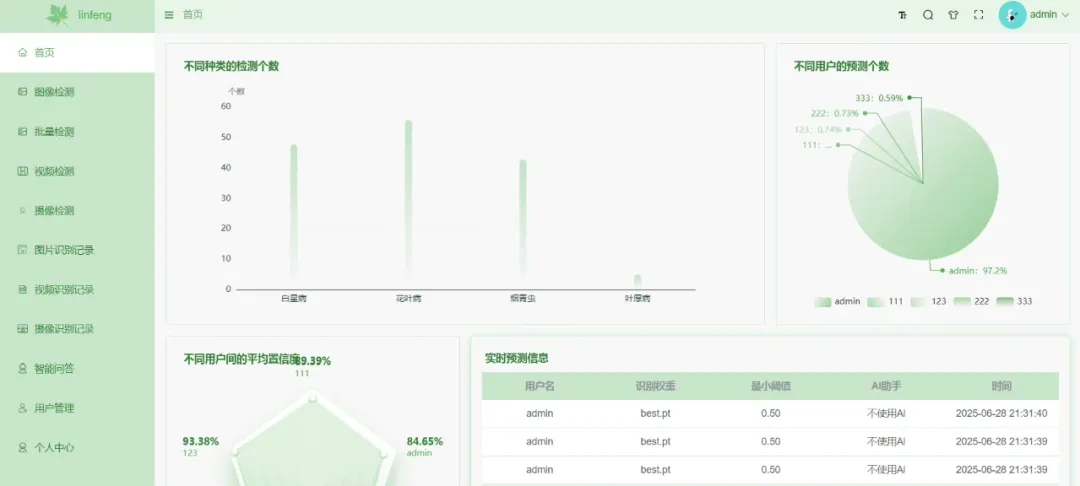
Task: Click the 333: 0.59% pie label
Action: 879,98
